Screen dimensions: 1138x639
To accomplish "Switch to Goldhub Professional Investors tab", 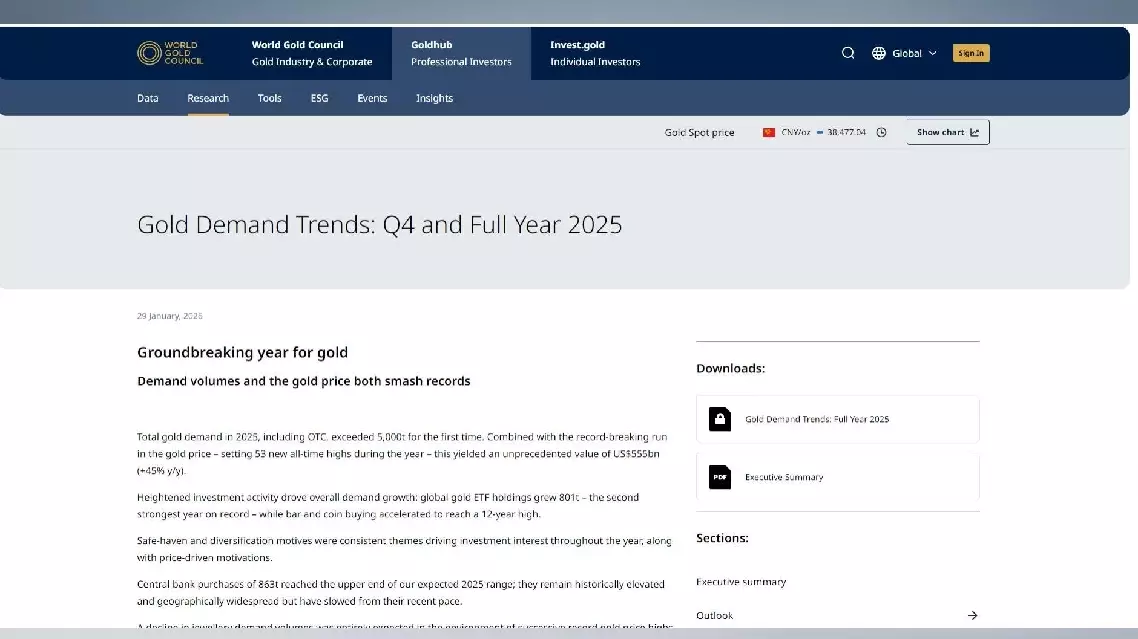I will click(461, 53).
